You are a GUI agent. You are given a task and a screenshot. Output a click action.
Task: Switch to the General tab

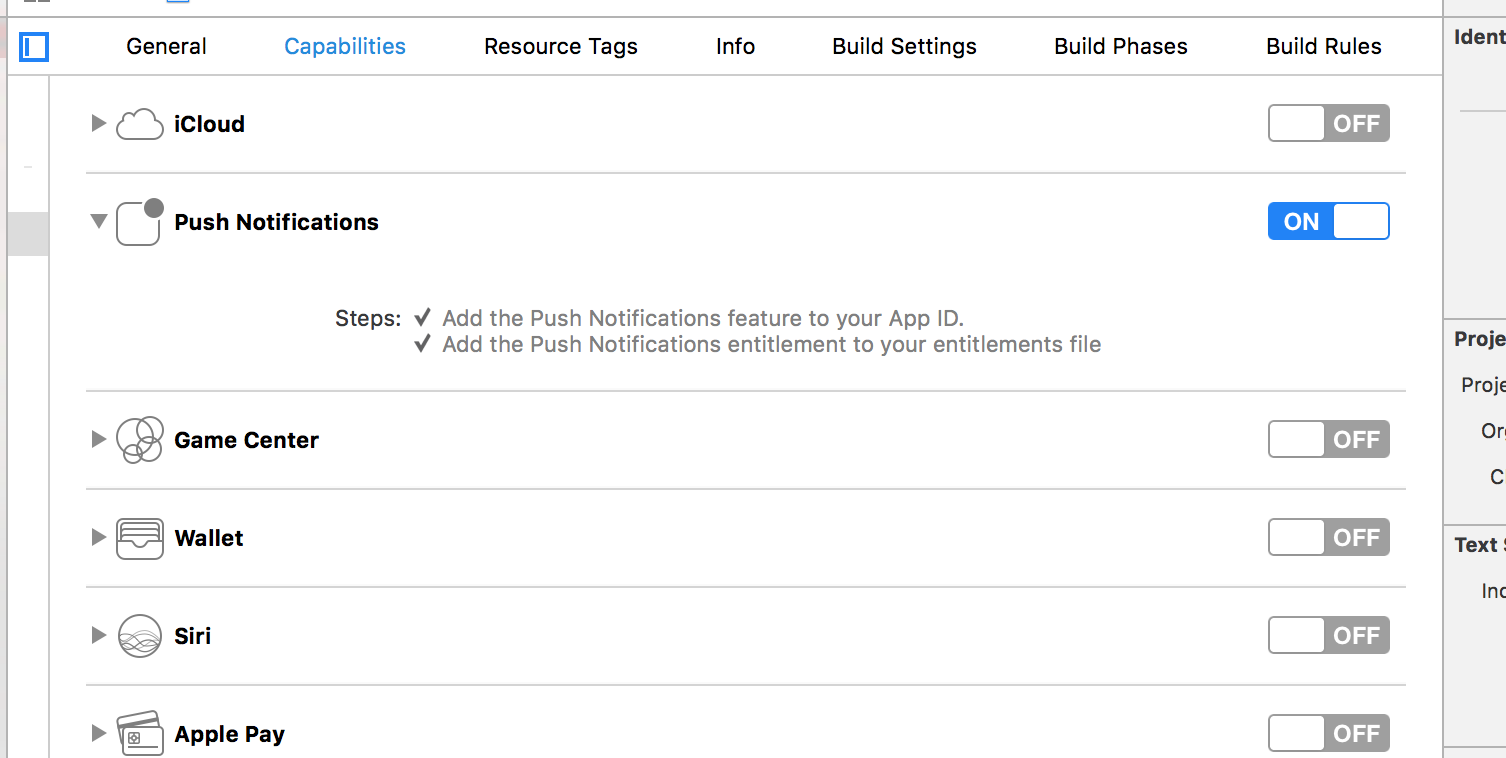(x=165, y=46)
